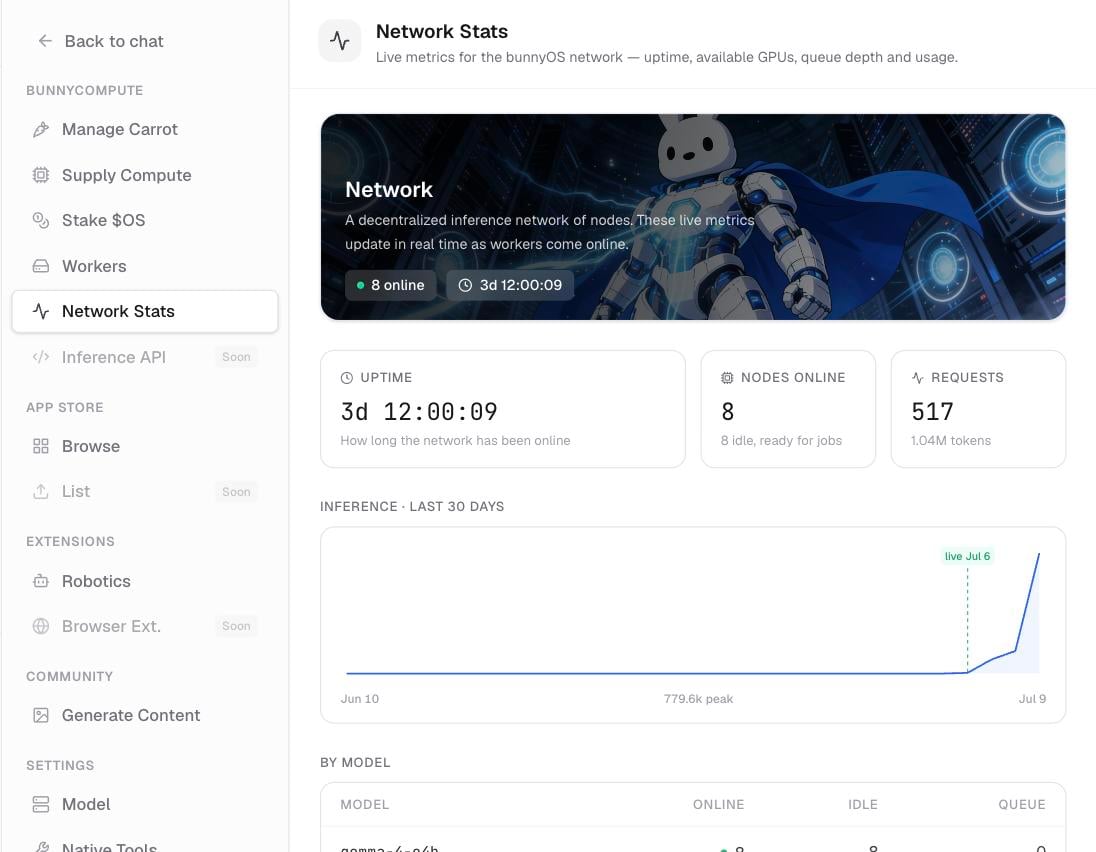Click the clock icon in banner uptime badge
This screenshot has height=852, width=1096.
click(465, 285)
